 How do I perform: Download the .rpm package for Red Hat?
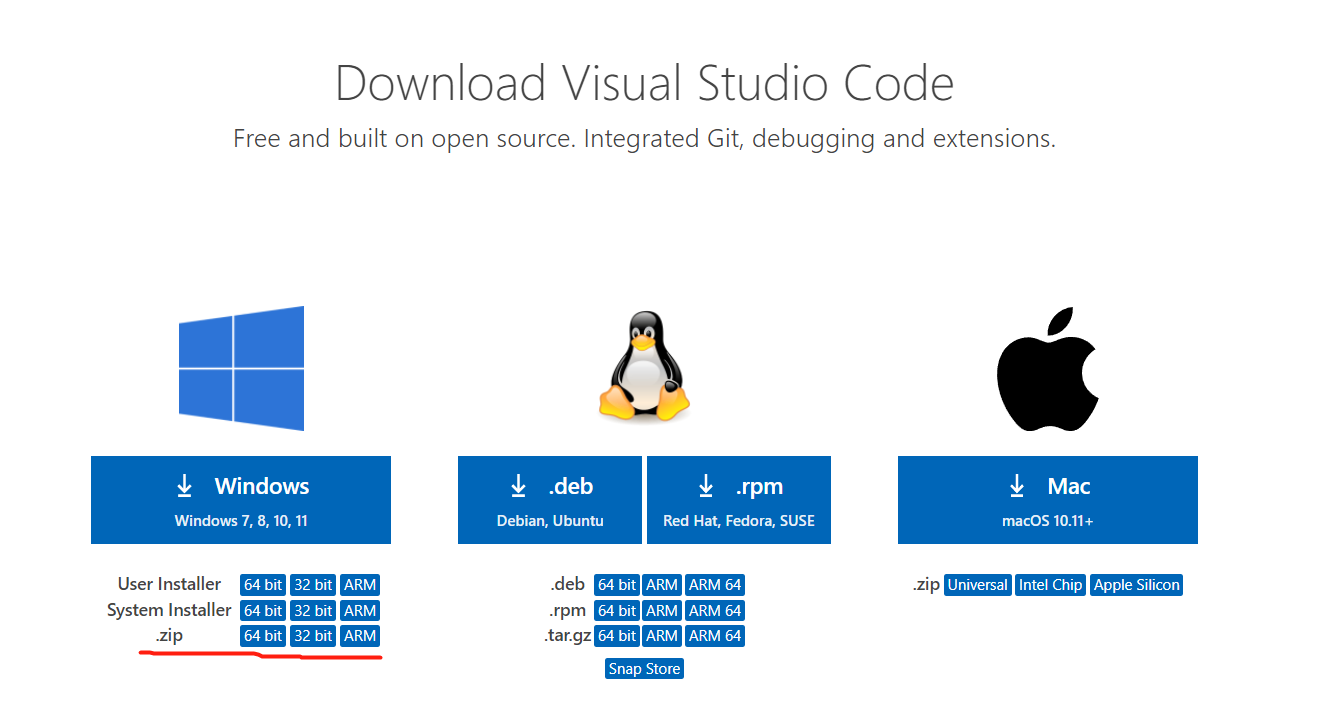pyautogui.click(x=739, y=500)
